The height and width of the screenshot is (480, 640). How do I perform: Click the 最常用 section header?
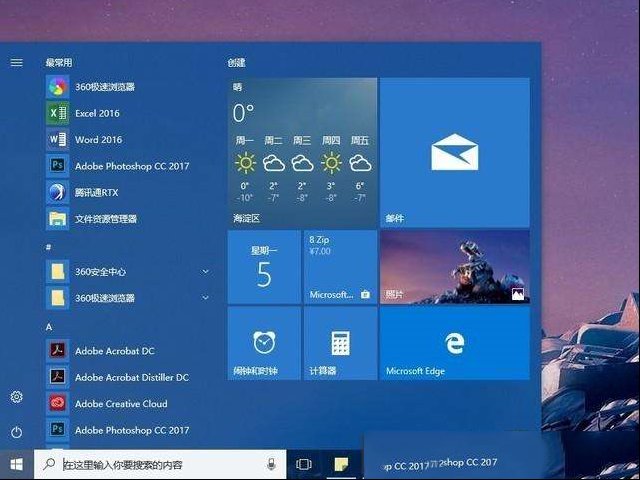click(59, 62)
